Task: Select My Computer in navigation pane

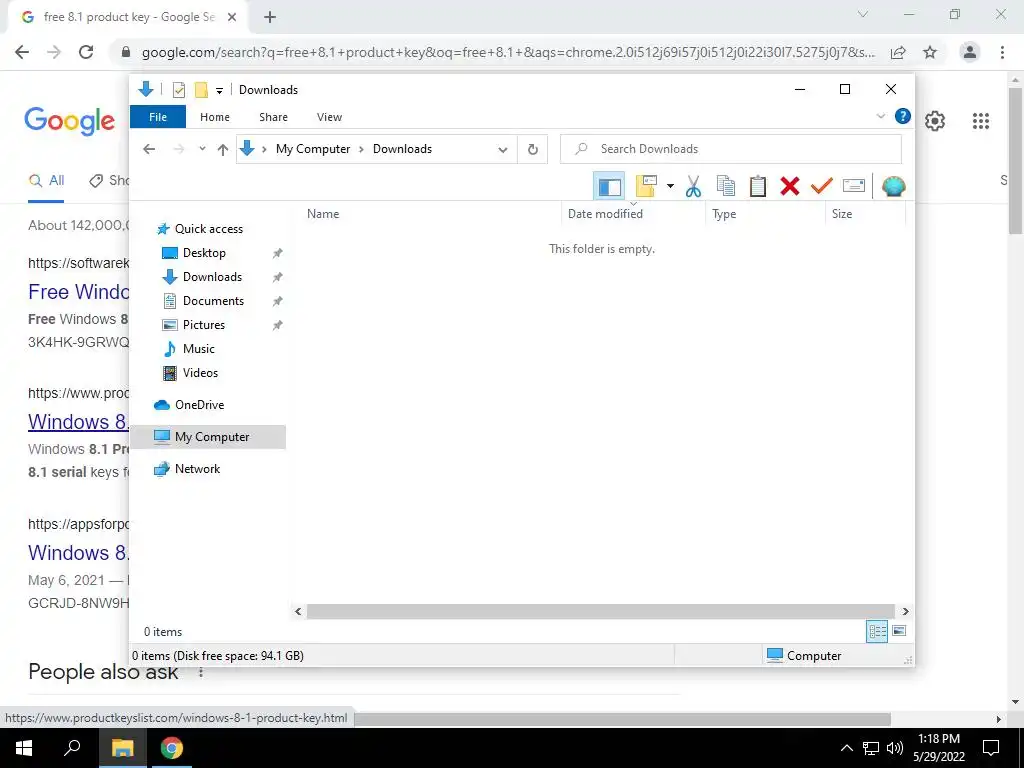Action: tap(208, 437)
